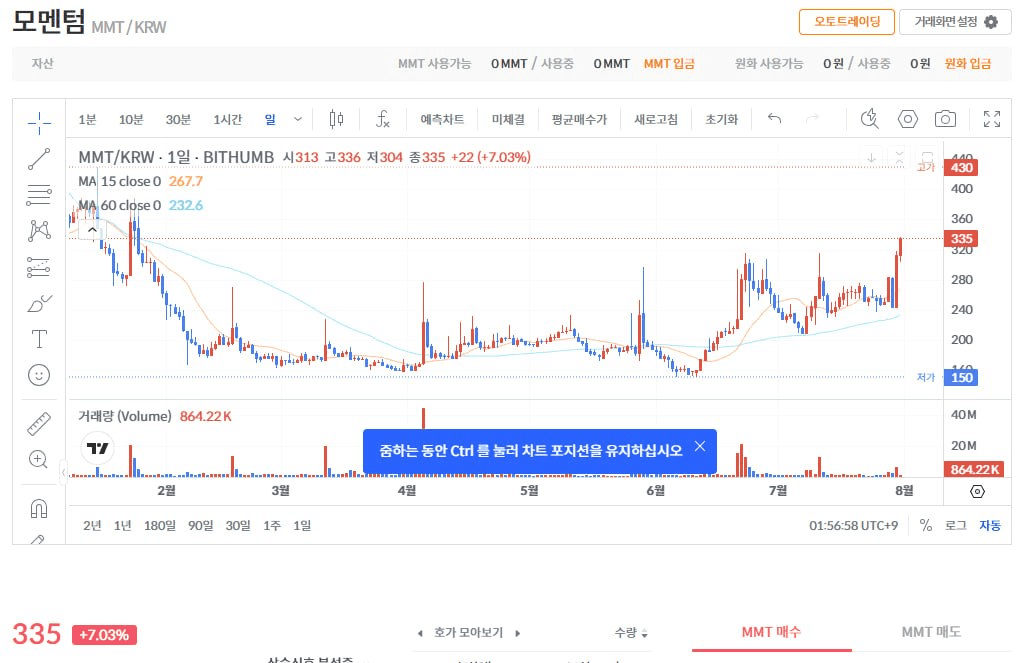Viewport: 1016px width, 663px height.
Task: Select the 1시간 interval
Action: 227,119
